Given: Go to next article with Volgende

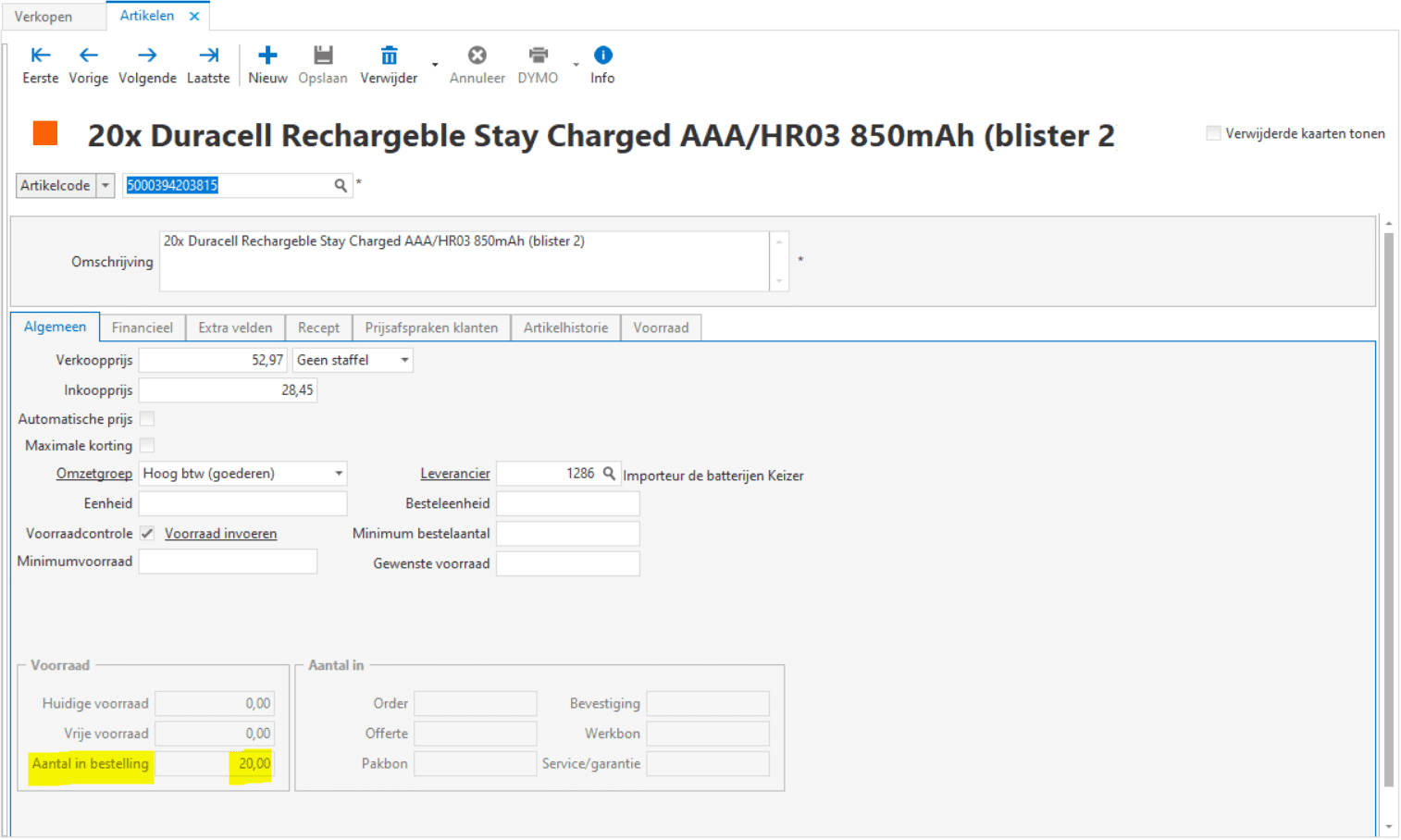Looking at the screenshot, I should [147, 66].
